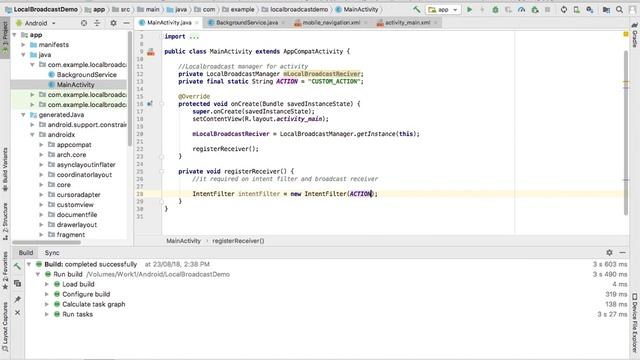Click the pin tab icon in Build panel
This screenshot has width=640, height=360.
click(17, 299)
